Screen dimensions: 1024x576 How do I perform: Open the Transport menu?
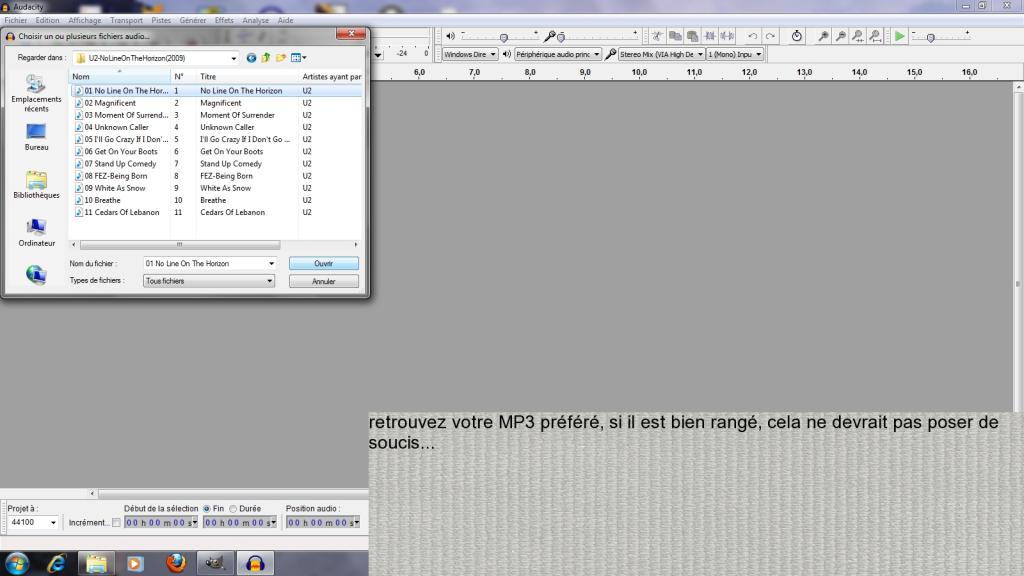126,20
